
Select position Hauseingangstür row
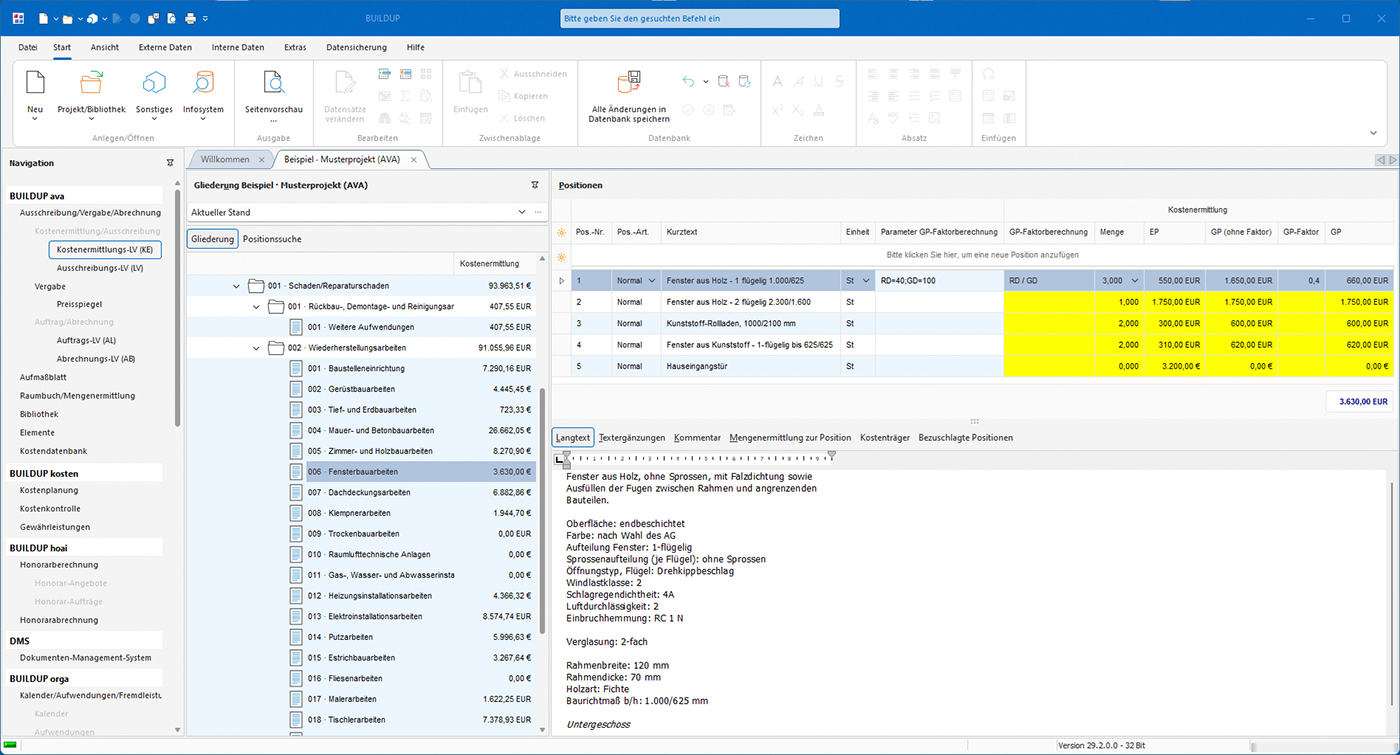point(971,366)
